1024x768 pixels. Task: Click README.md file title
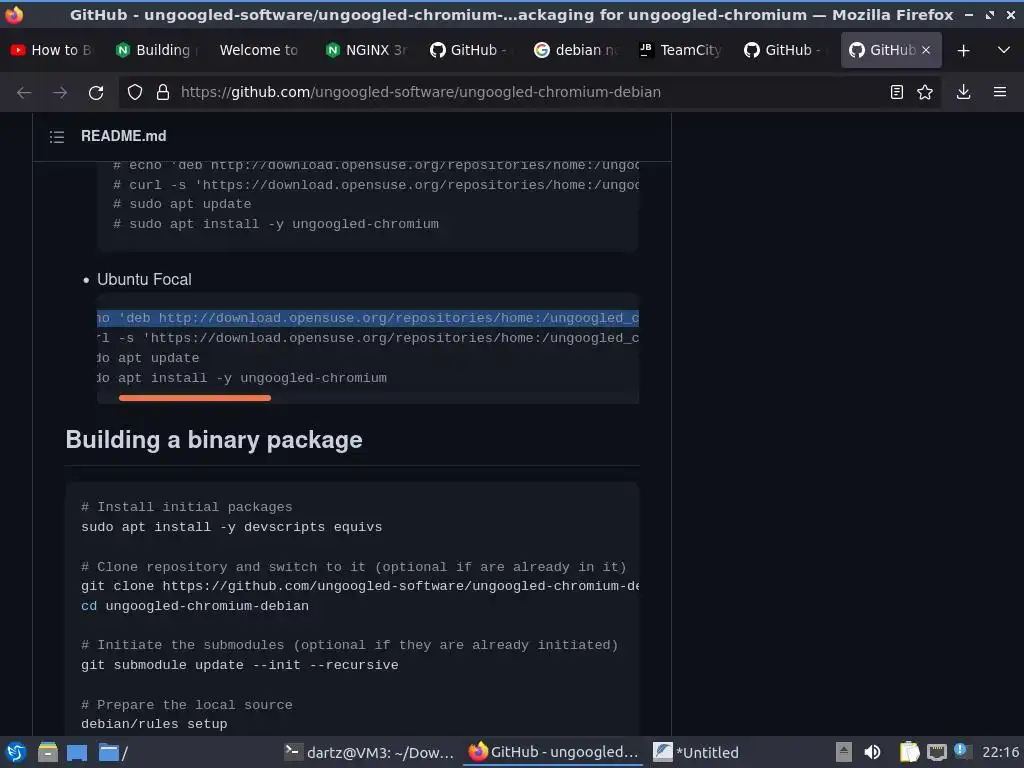click(123, 136)
